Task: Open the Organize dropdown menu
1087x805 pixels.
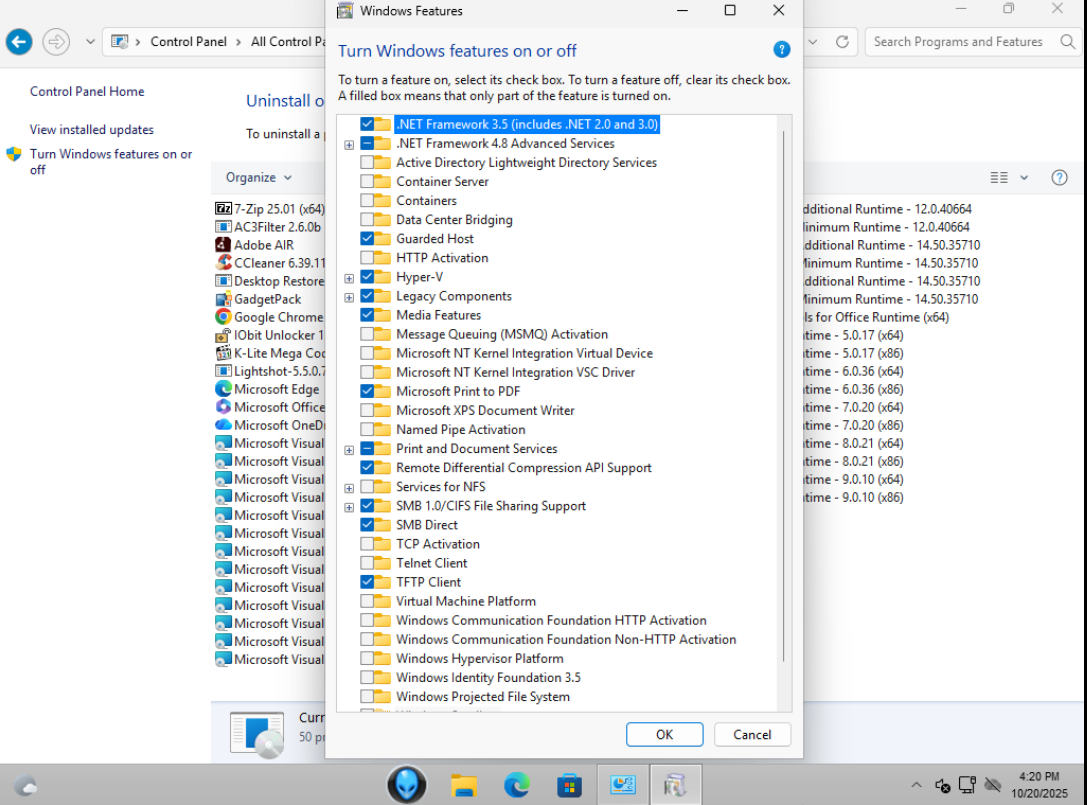Action: (259, 178)
